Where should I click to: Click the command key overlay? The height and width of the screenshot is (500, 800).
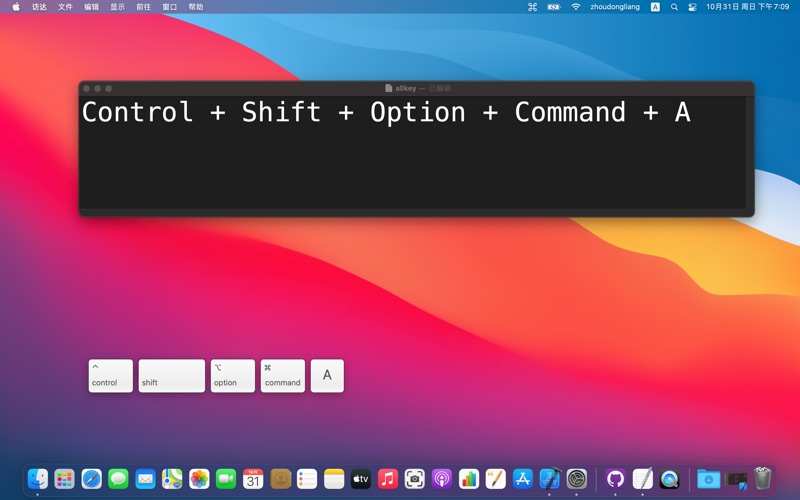283,376
